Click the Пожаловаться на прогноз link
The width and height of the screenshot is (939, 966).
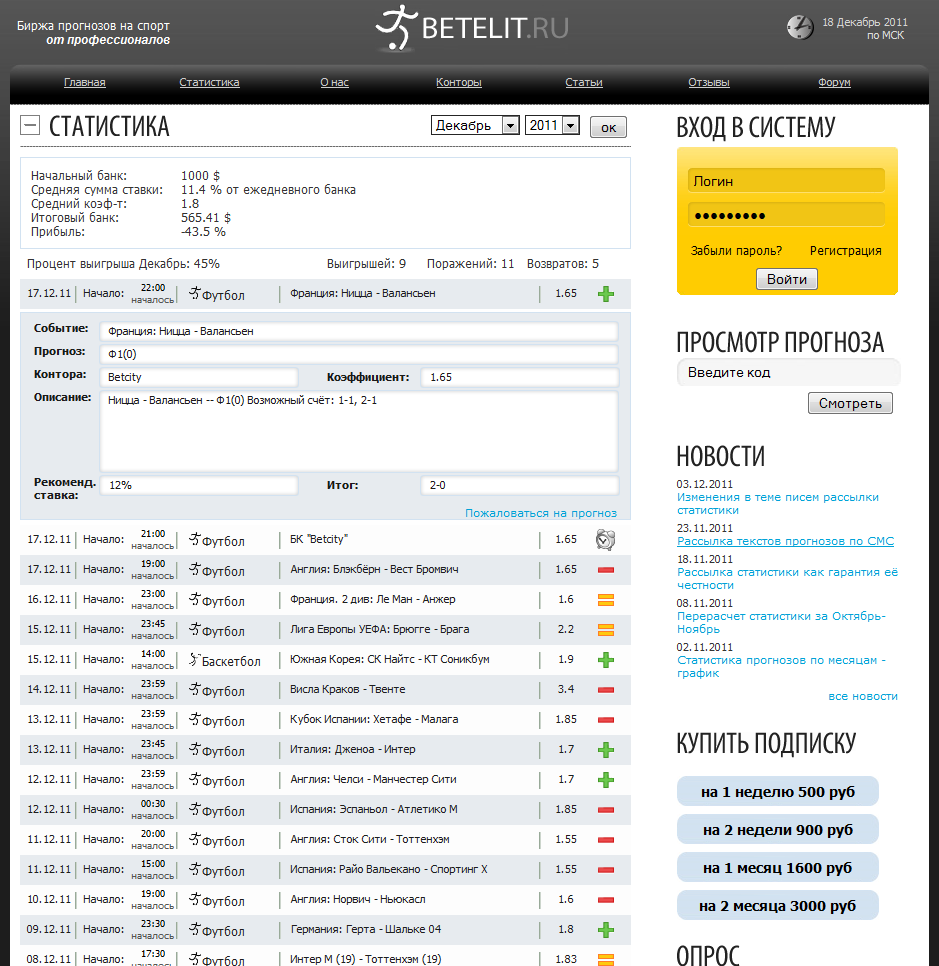(540, 513)
